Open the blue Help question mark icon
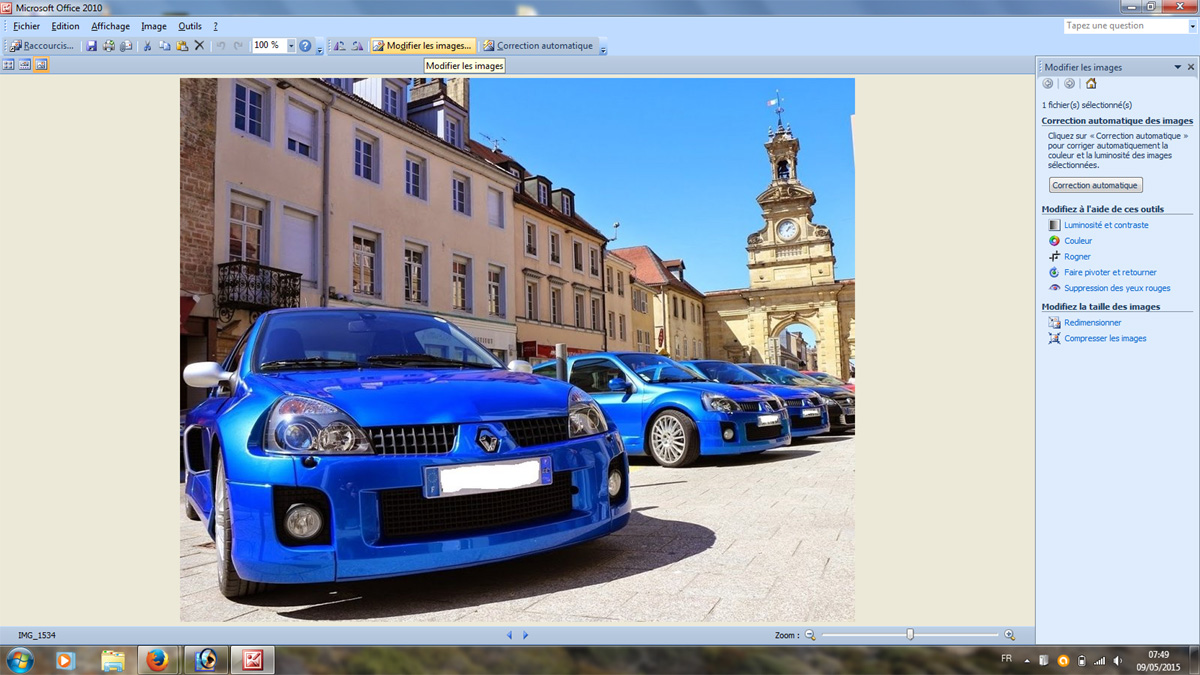1200x675 pixels. [306, 46]
